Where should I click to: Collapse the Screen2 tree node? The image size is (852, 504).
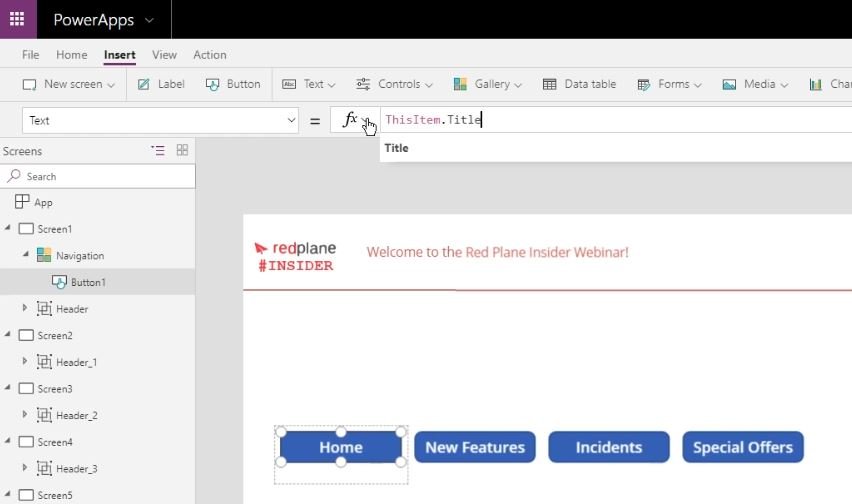(8, 335)
